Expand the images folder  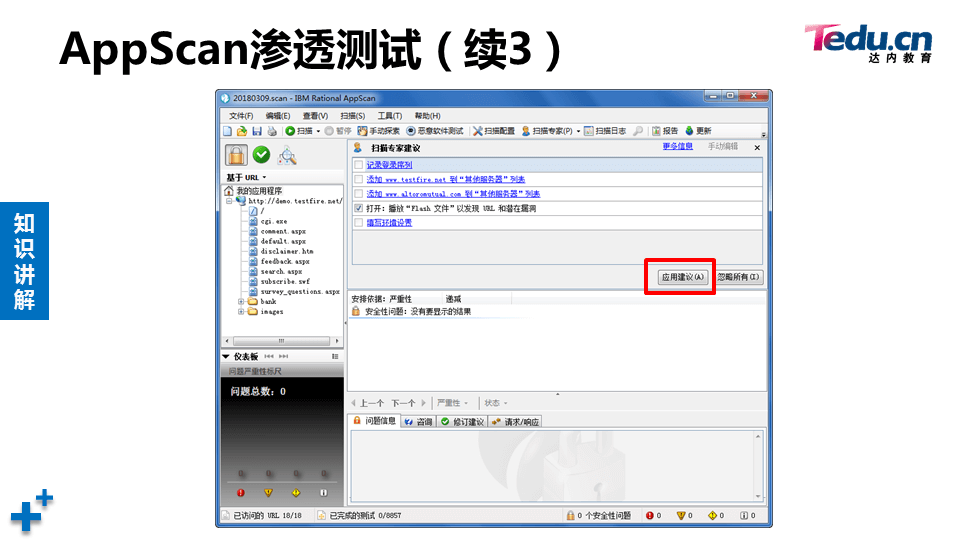(x=241, y=312)
